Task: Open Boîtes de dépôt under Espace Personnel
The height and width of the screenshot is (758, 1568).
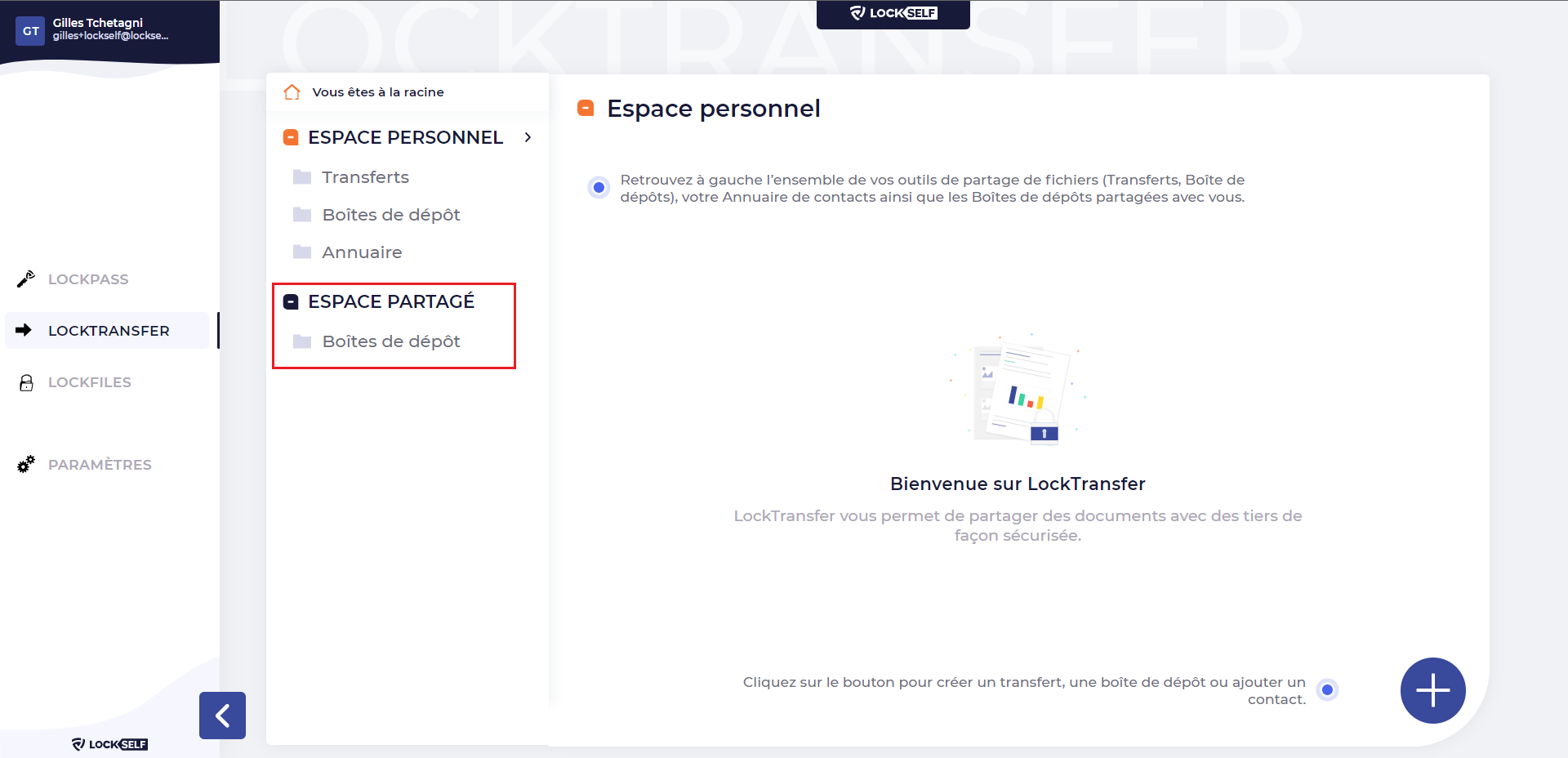Action: (x=390, y=215)
